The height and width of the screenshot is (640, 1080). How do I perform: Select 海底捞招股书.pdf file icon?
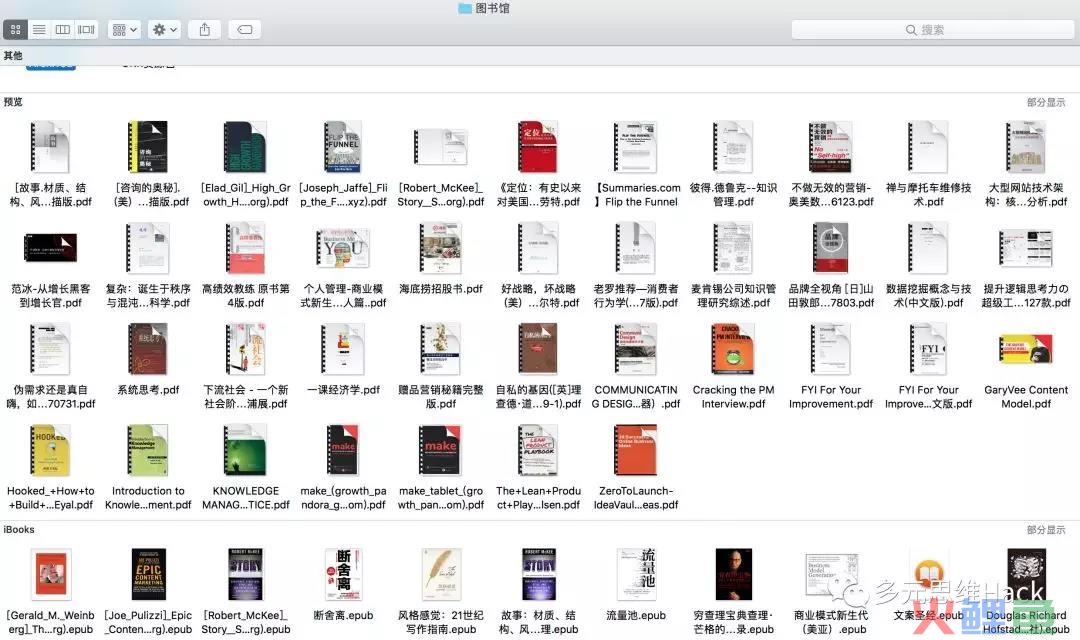pyautogui.click(x=441, y=248)
